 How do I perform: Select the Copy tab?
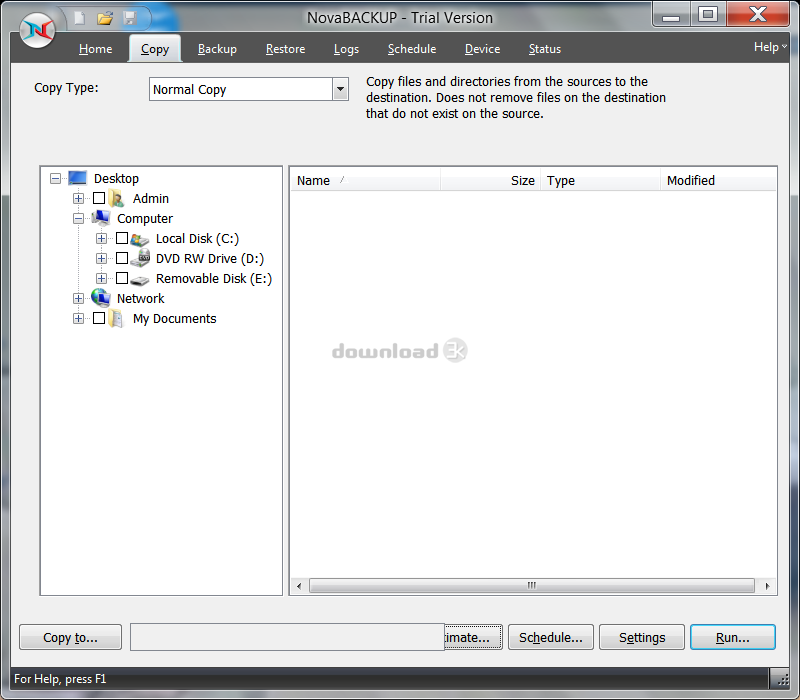point(155,49)
